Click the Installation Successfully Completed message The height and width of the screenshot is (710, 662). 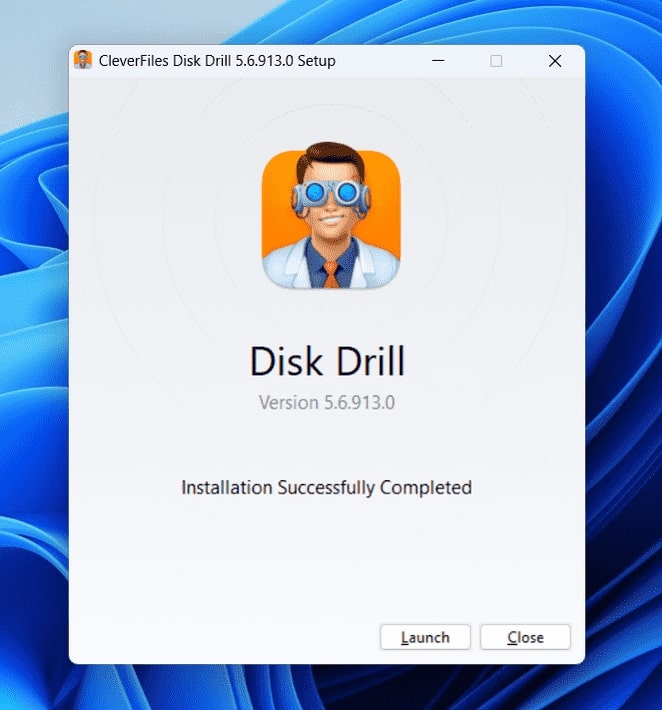(x=326, y=488)
